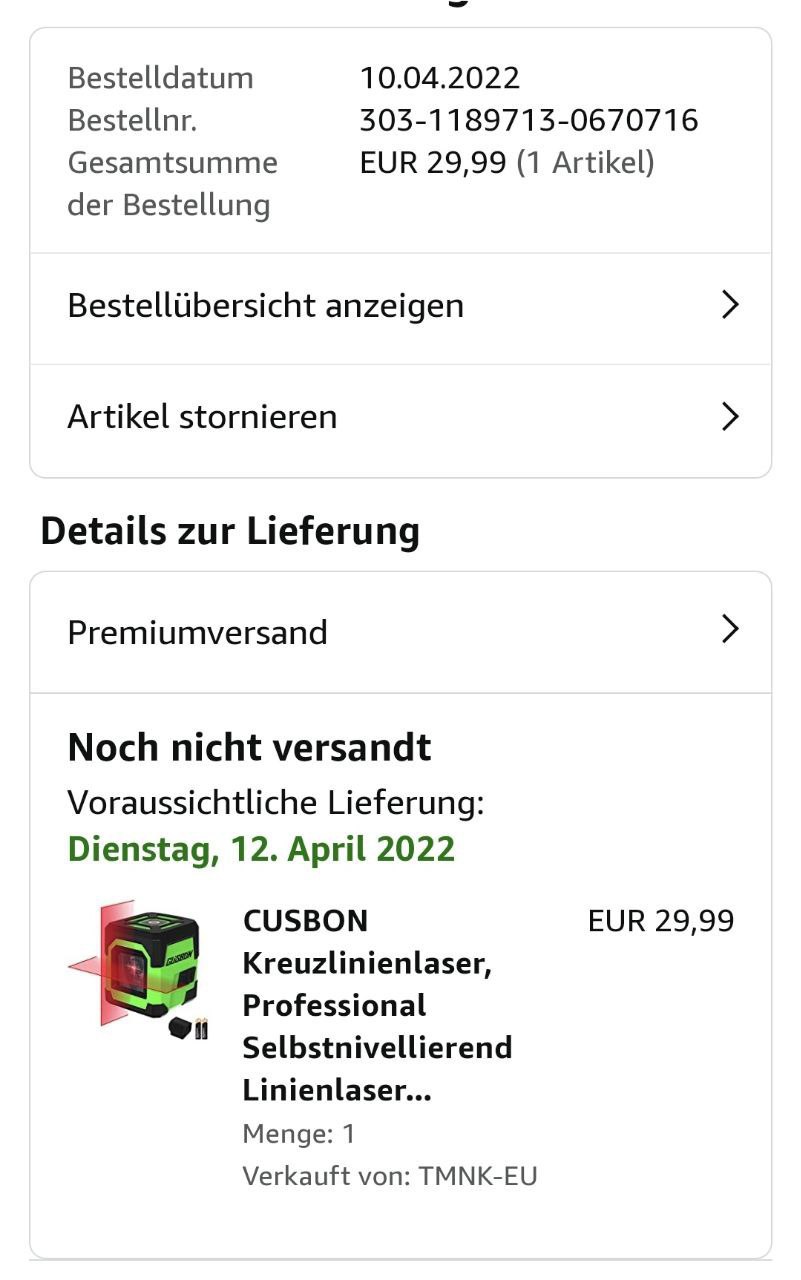This screenshot has width=801, height=1280.
Task: Expand the Premiumversand row arrow
Action: coord(730,630)
